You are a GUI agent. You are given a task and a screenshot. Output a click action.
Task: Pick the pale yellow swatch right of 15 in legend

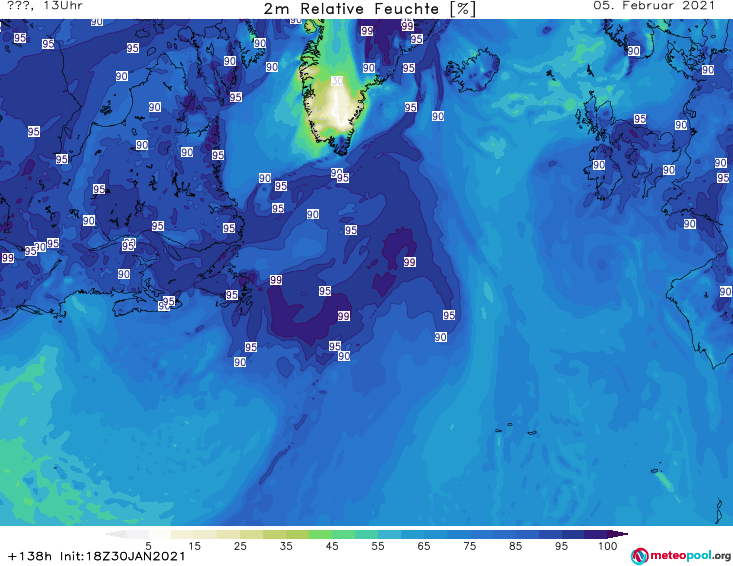coord(205,534)
